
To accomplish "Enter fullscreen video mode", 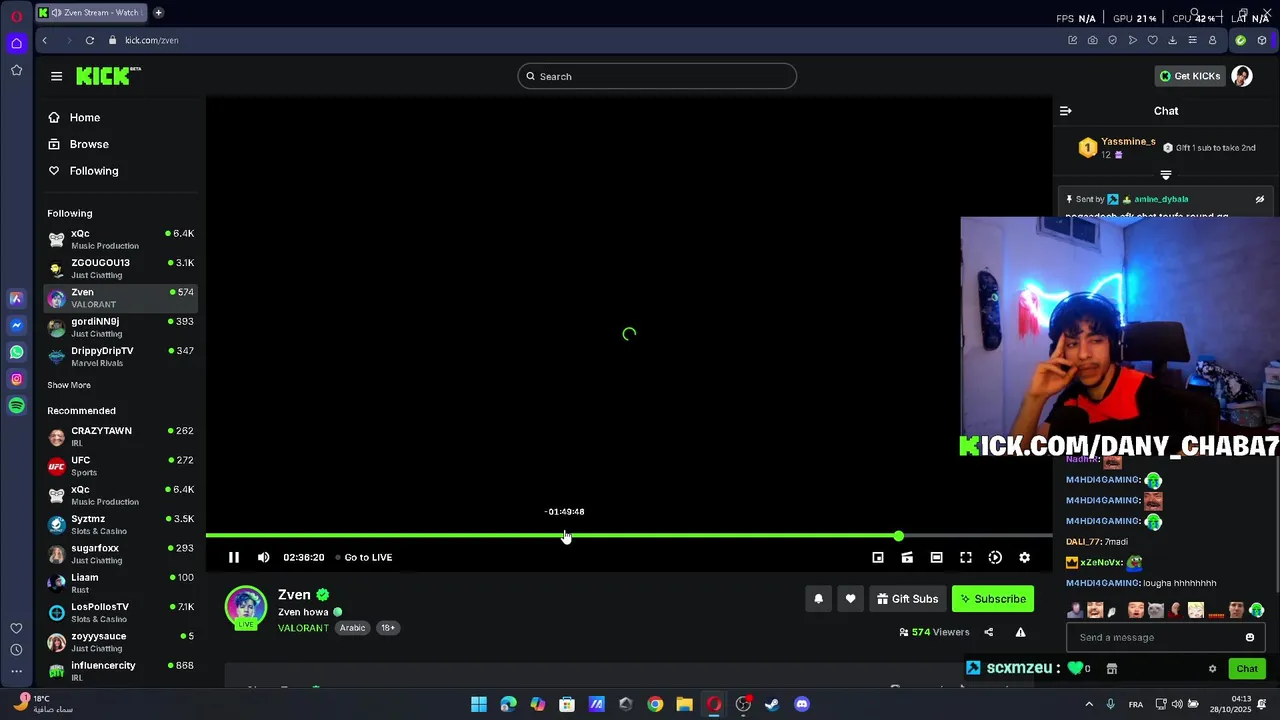I will (x=966, y=557).
